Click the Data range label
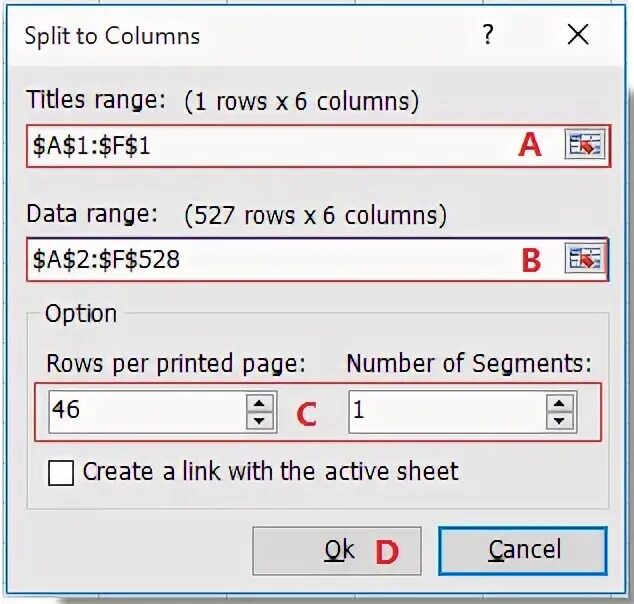 (92, 214)
